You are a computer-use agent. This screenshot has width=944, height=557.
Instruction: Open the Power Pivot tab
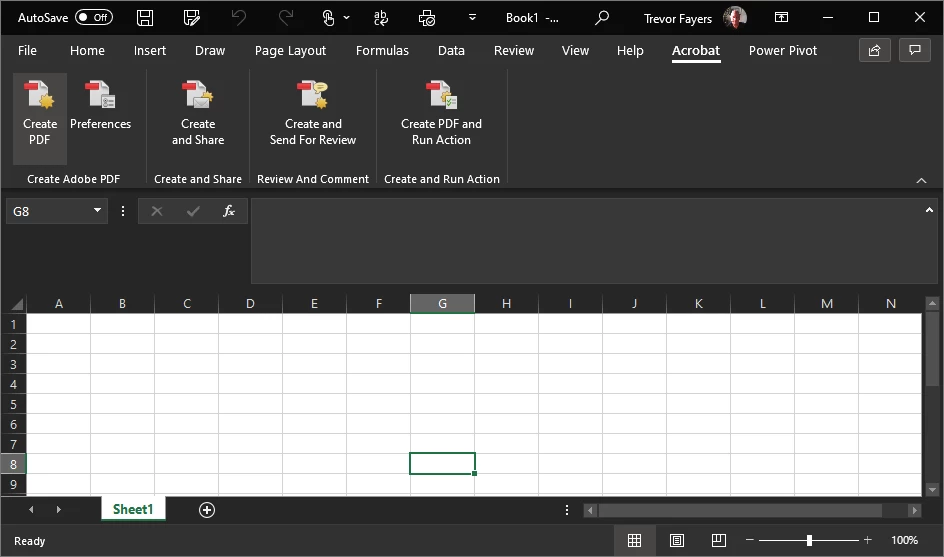click(783, 51)
